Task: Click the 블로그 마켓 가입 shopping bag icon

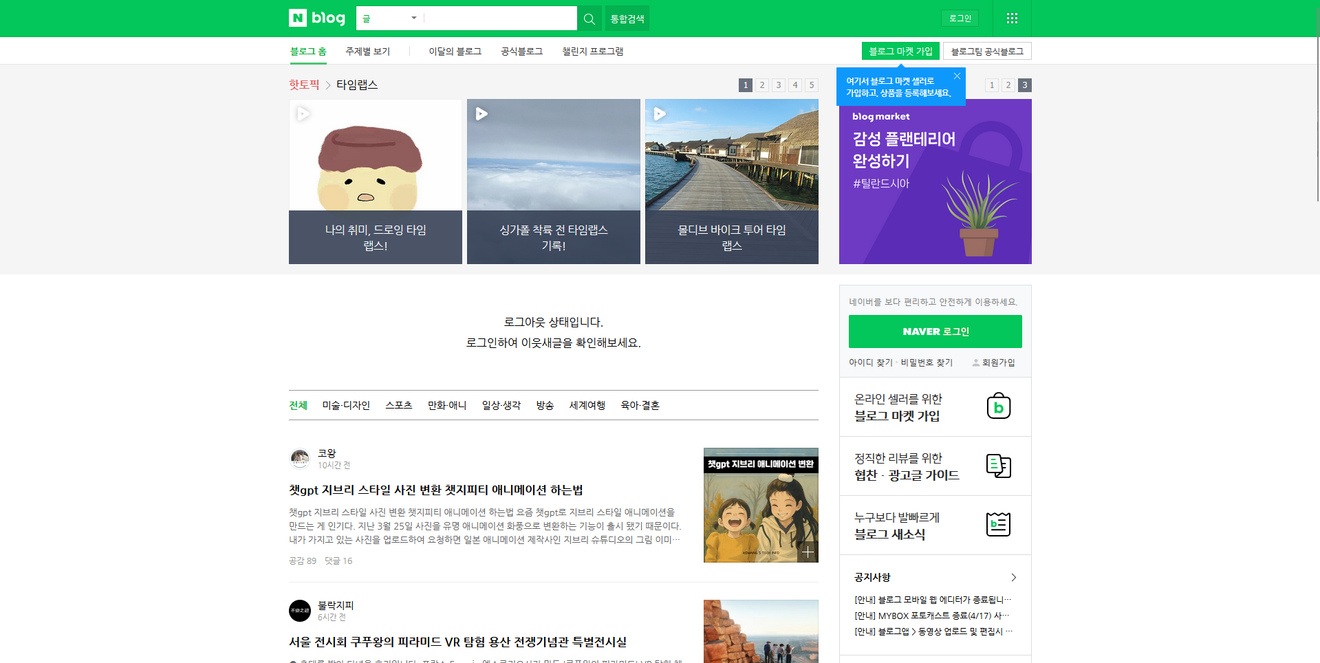Action: (x=998, y=406)
